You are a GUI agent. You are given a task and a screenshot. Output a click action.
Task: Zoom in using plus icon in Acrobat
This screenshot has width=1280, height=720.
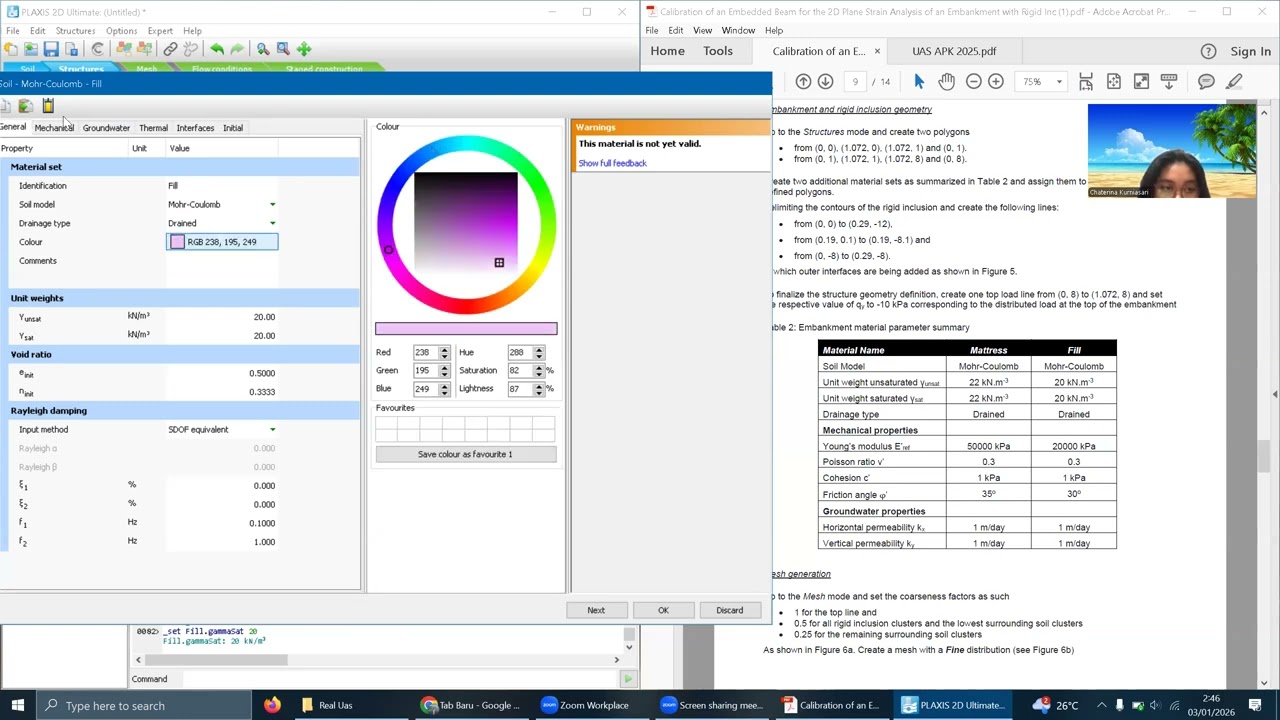[x=996, y=81]
